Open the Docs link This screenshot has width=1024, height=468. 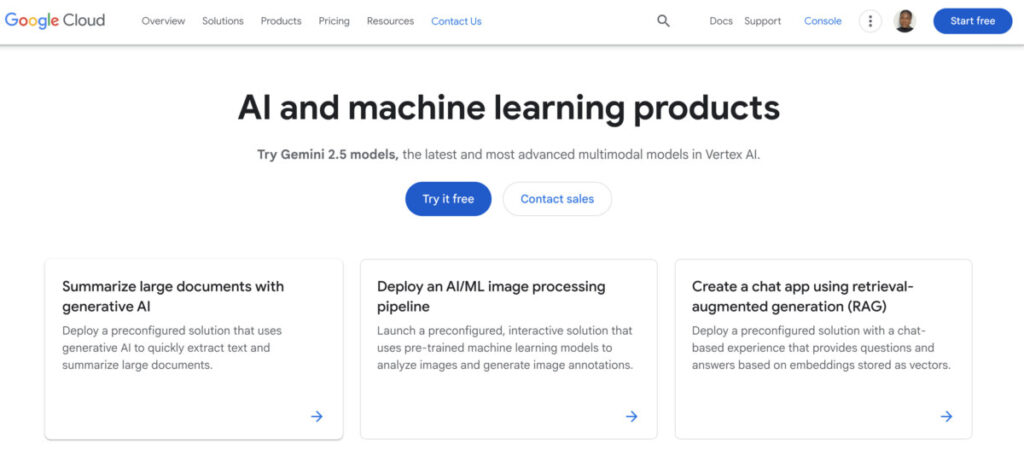coord(721,21)
